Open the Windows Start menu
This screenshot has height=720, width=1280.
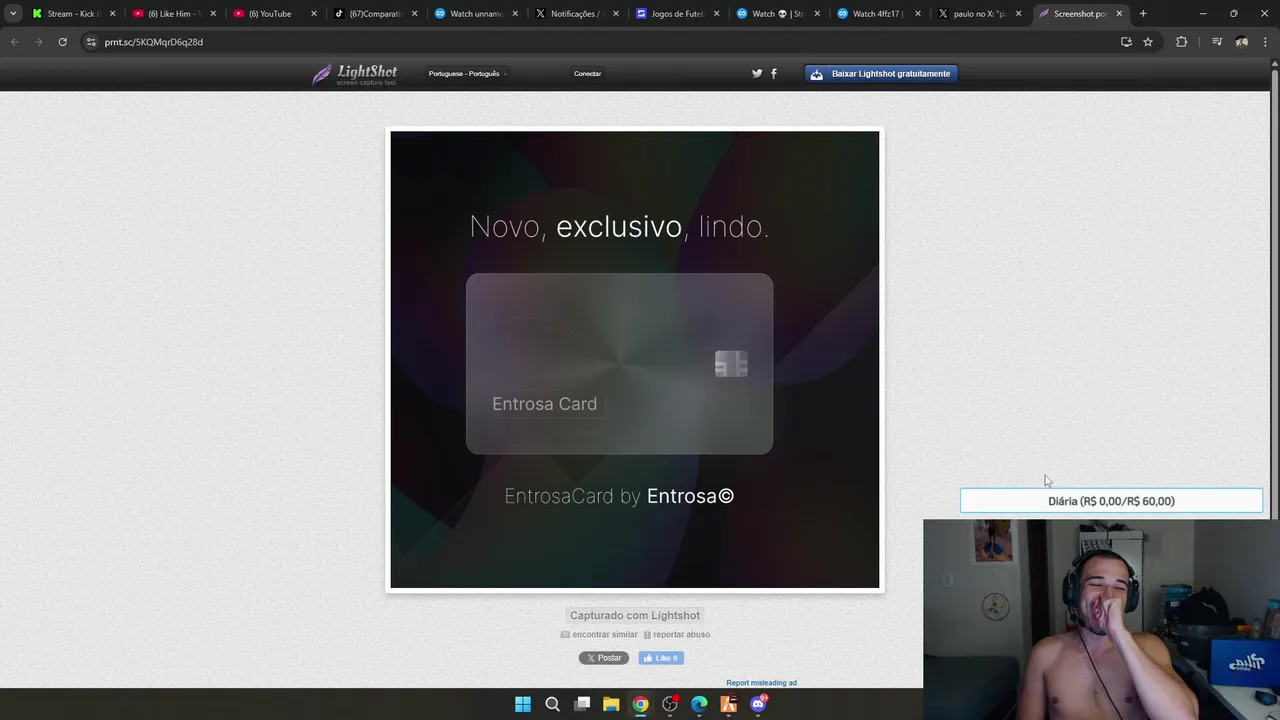523,705
